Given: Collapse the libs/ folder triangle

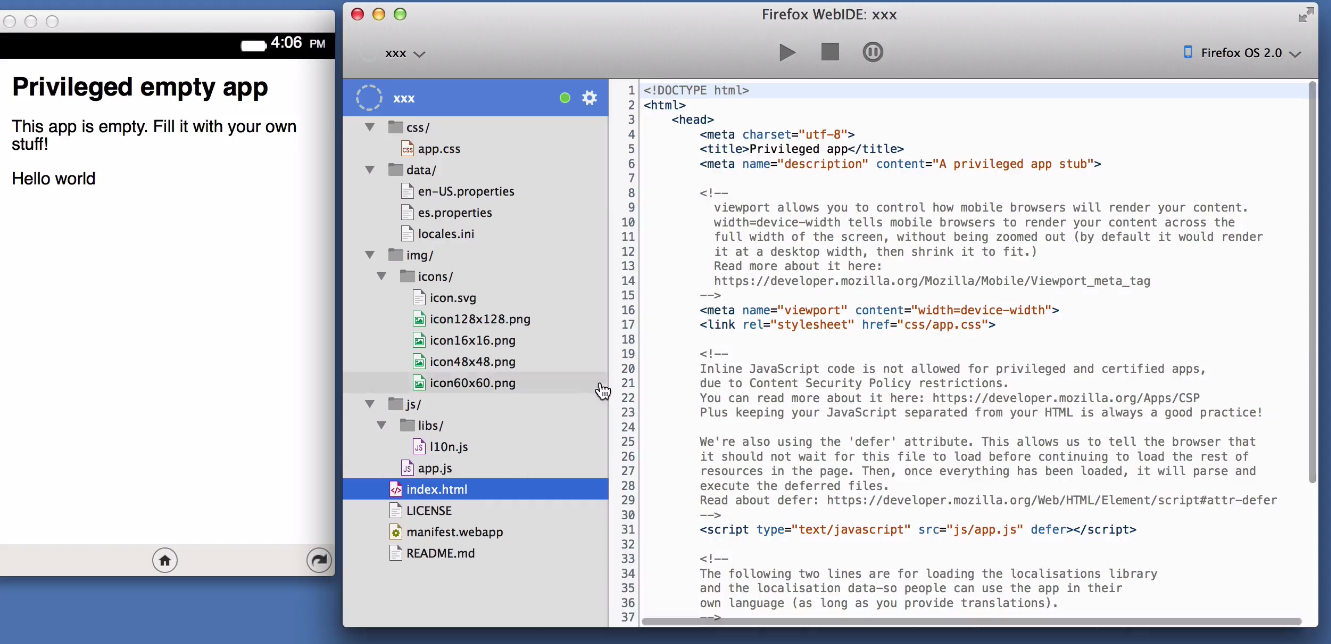Looking at the screenshot, I should pyautogui.click(x=382, y=425).
